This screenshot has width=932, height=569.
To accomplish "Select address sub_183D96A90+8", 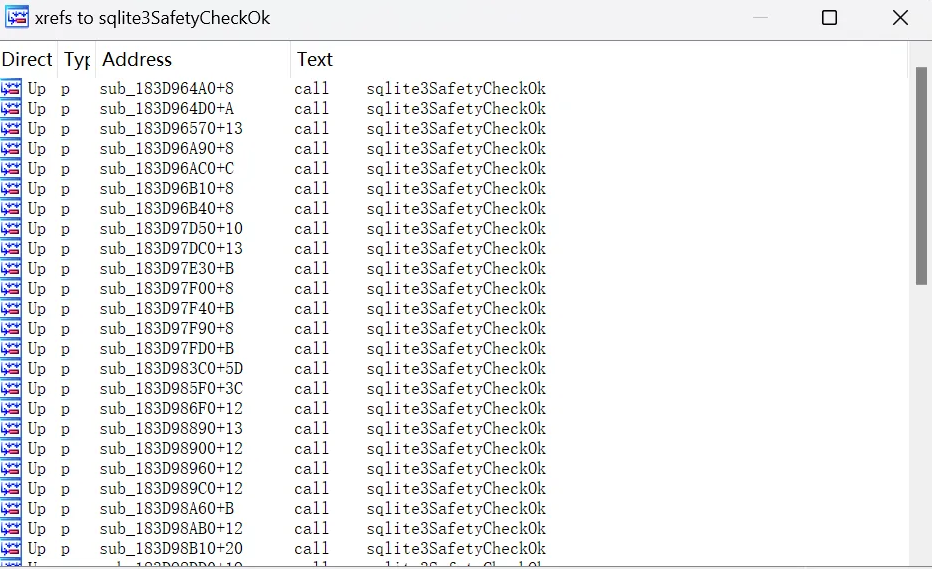I will point(166,149).
